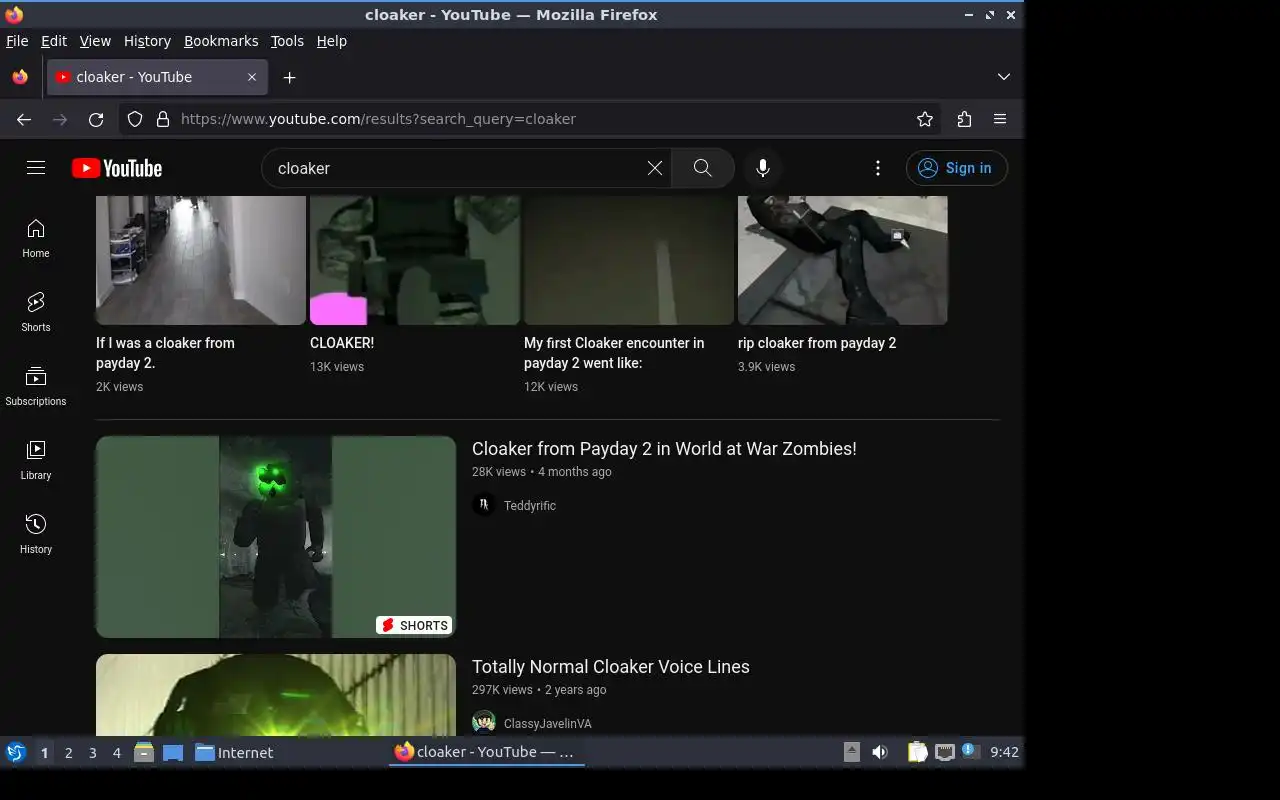The height and width of the screenshot is (800, 1280).
Task: Open 'Totally Normal Cloaker Voice Lines' title
Action: (611, 667)
